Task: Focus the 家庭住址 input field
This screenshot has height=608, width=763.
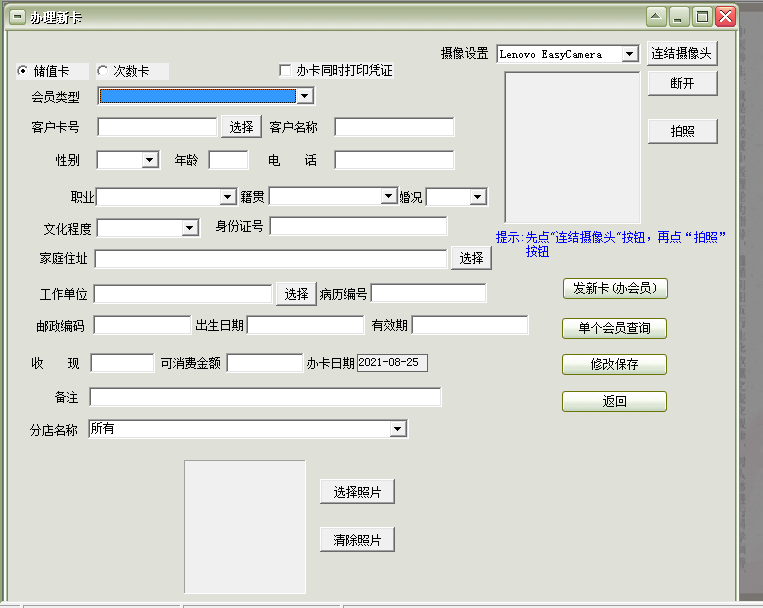Action: [271, 259]
